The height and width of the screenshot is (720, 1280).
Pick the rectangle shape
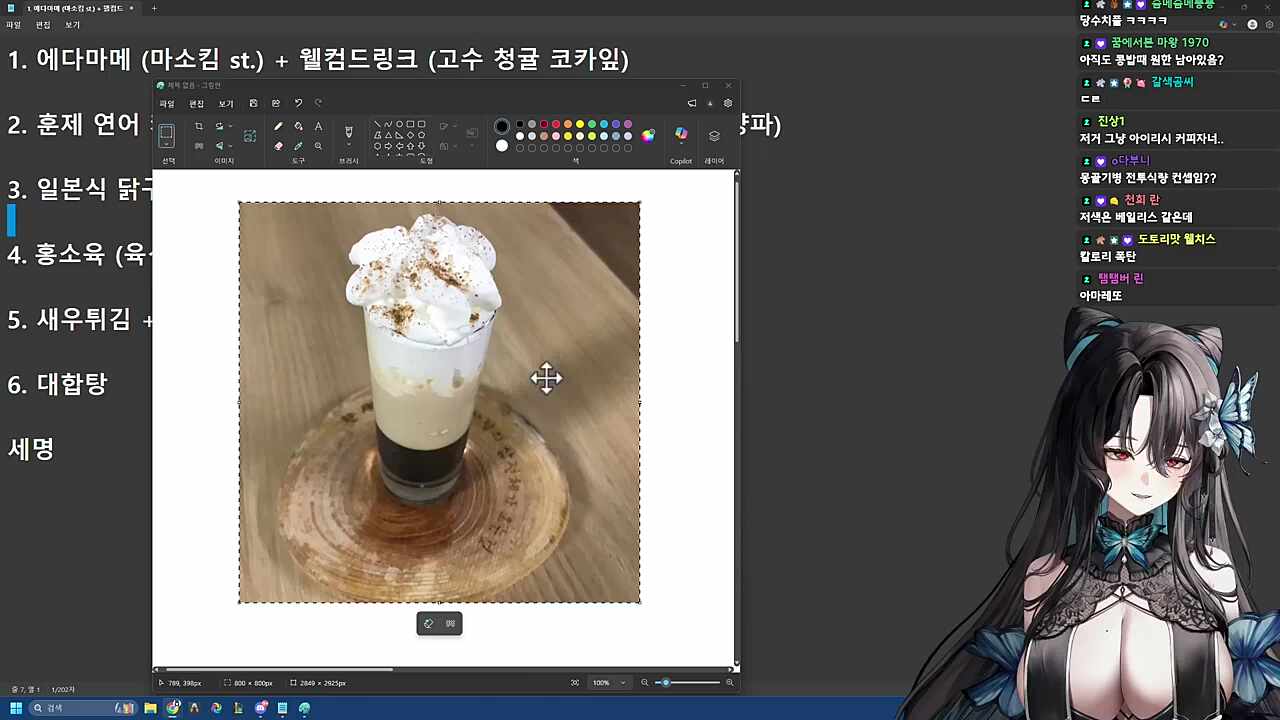tap(410, 124)
